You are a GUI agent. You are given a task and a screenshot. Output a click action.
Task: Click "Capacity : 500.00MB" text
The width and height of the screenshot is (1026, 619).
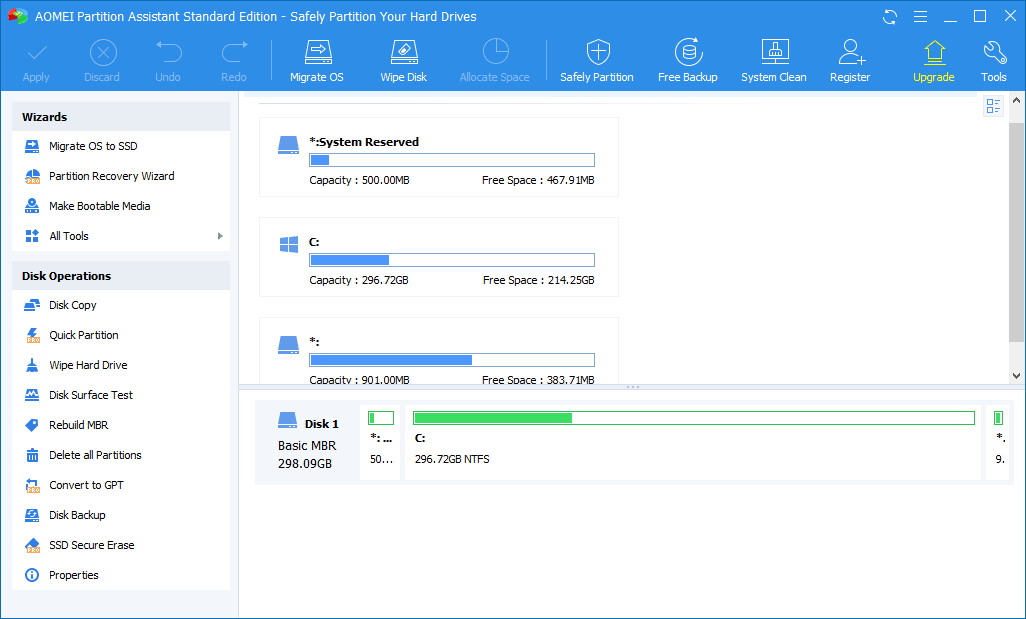tap(359, 180)
